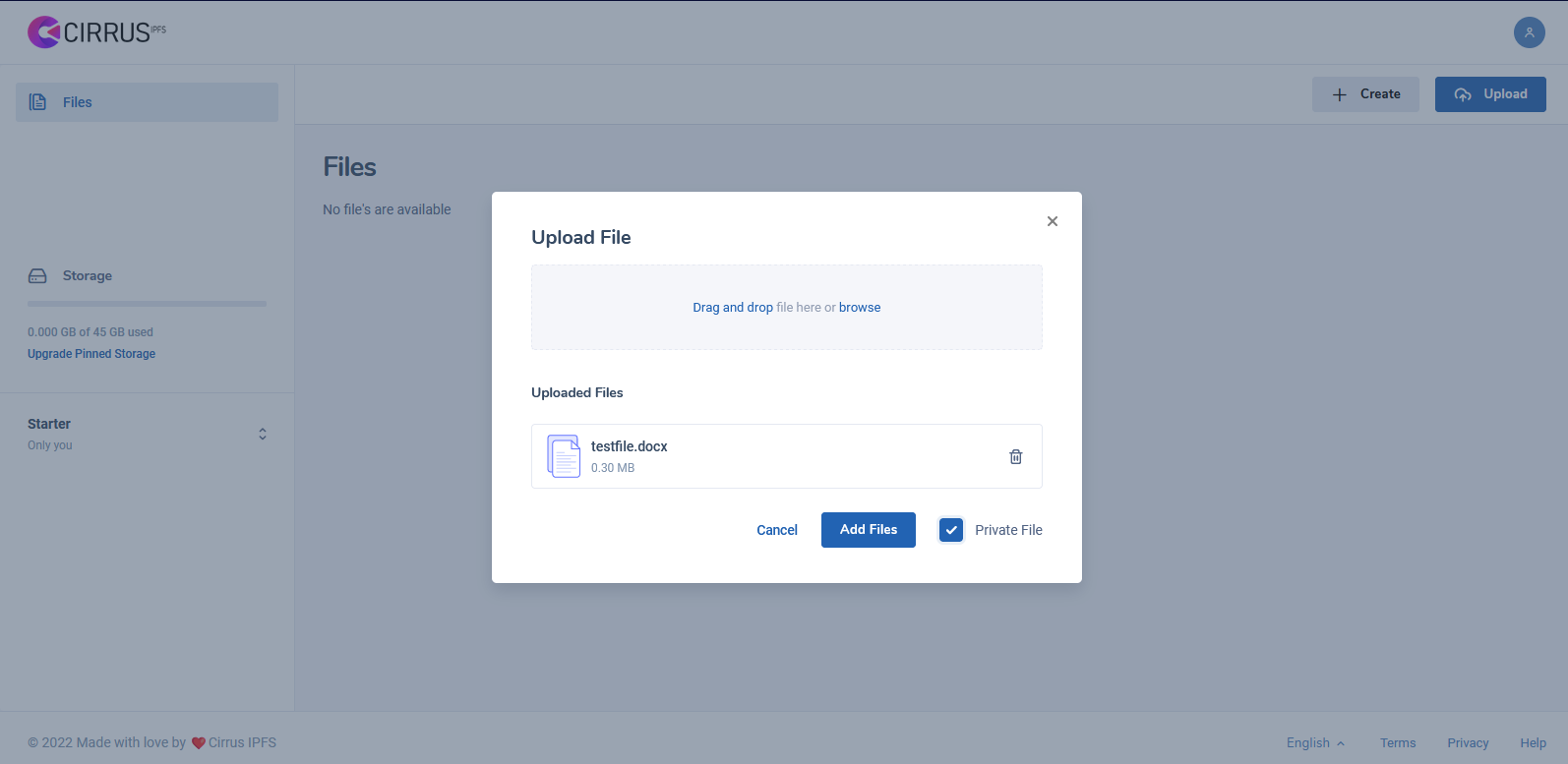Click the testfile.docx document icon

[564, 456]
